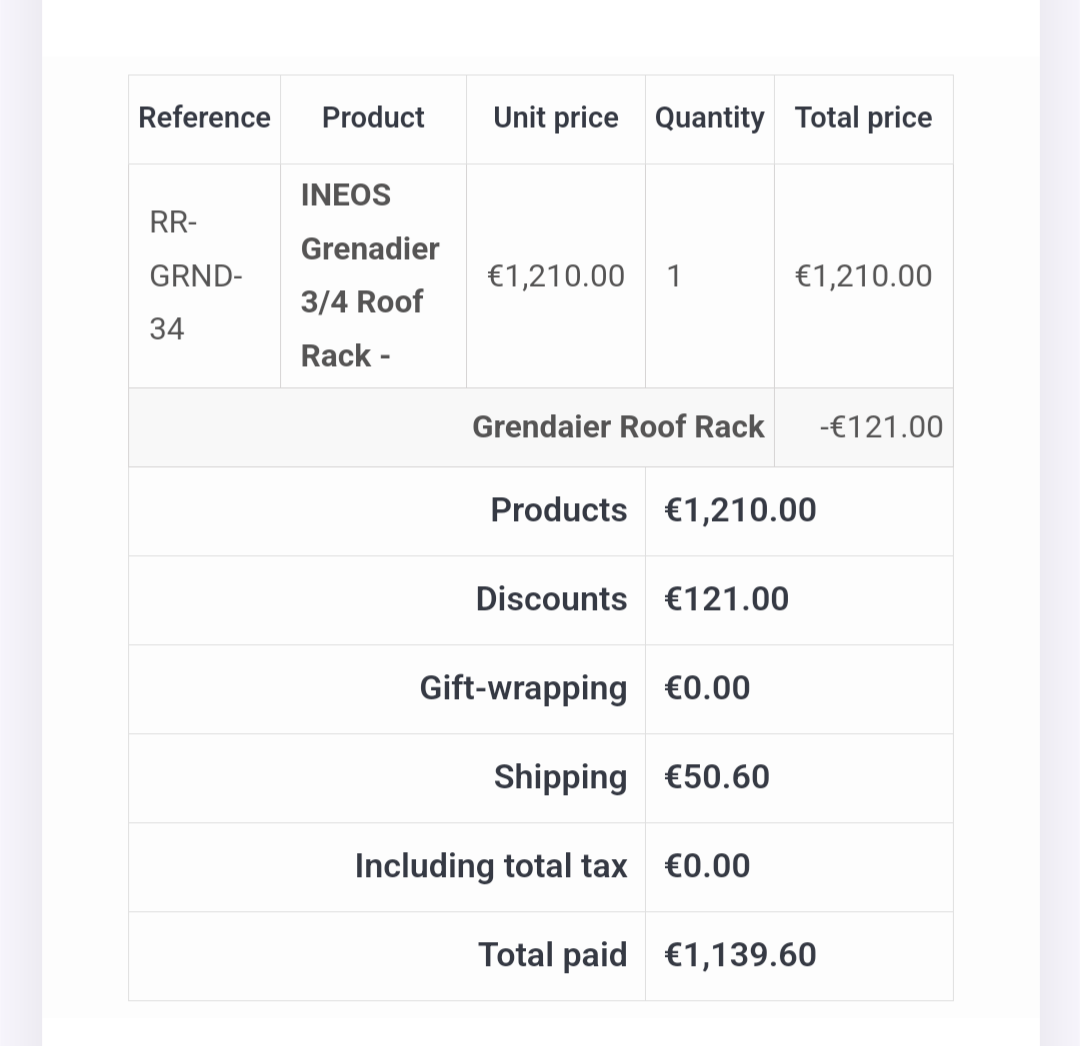This screenshot has height=1046, width=1080.
Task: Click the Product column header
Action: (373, 118)
